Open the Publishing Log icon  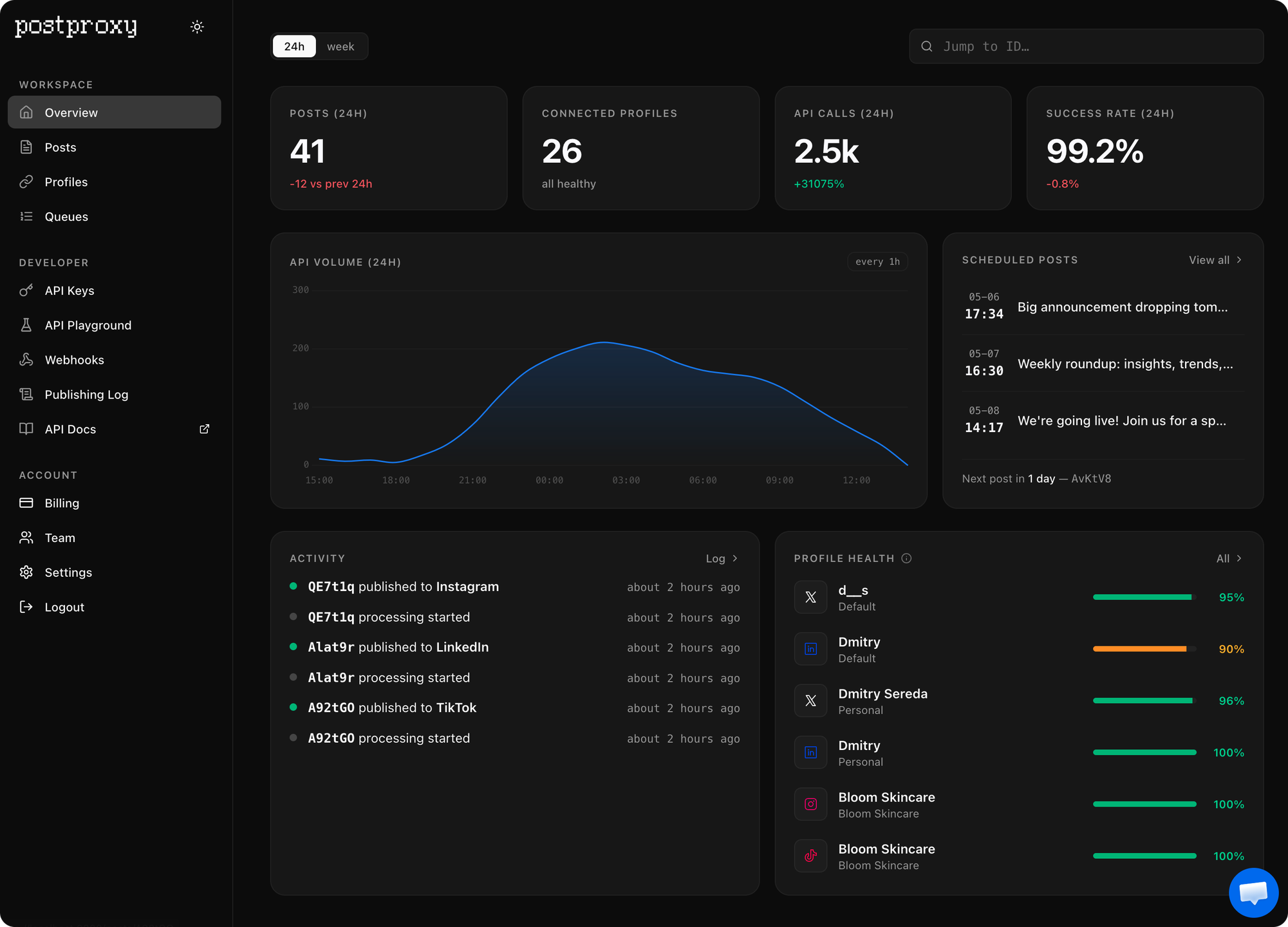26,395
